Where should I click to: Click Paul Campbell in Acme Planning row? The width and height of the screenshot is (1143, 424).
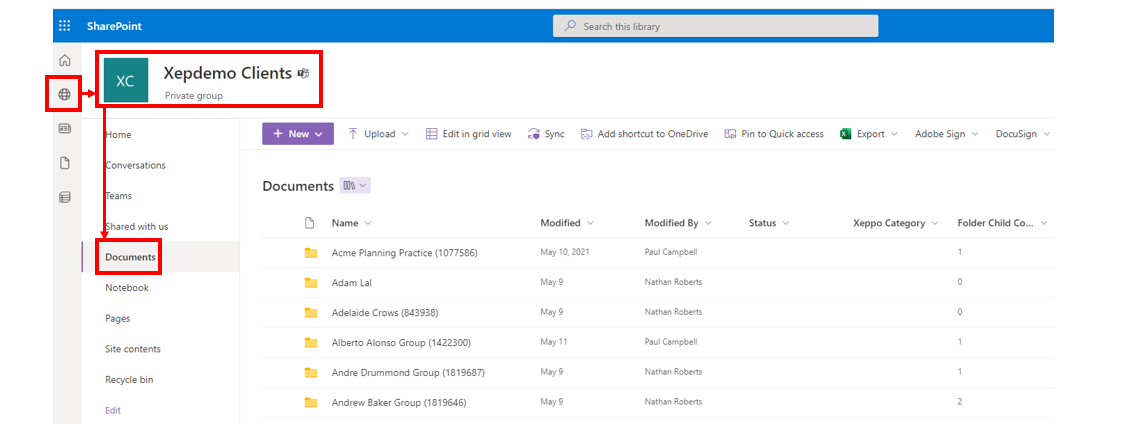tap(671, 253)
